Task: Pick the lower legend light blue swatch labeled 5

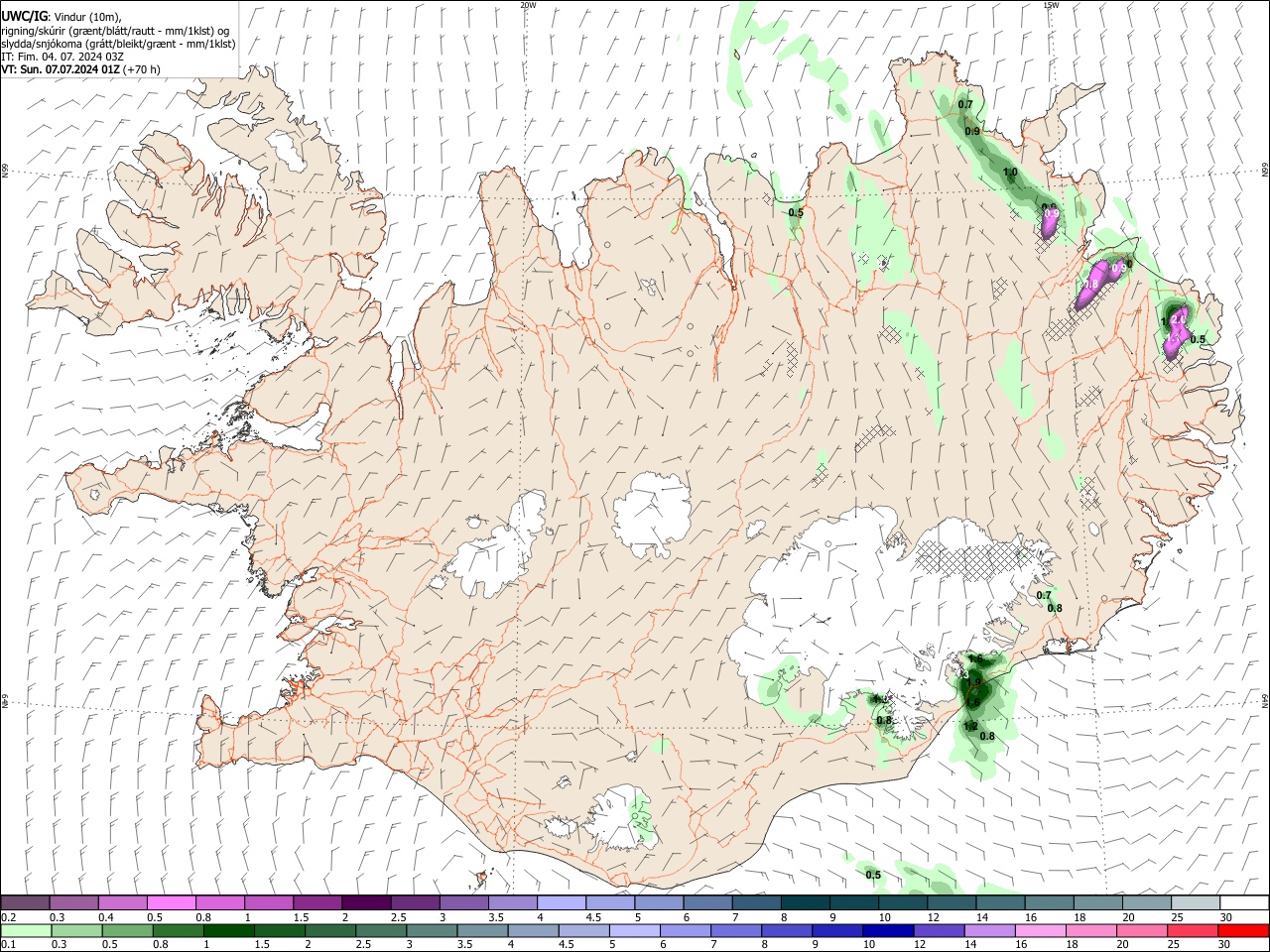Action: coord(634,930)
